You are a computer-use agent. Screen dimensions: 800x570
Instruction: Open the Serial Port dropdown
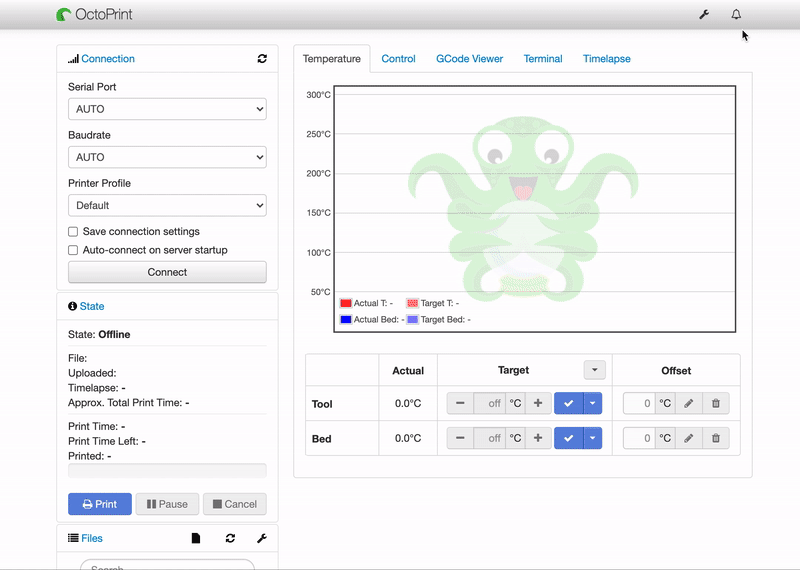pyautogui.click(x=167, y=109)
